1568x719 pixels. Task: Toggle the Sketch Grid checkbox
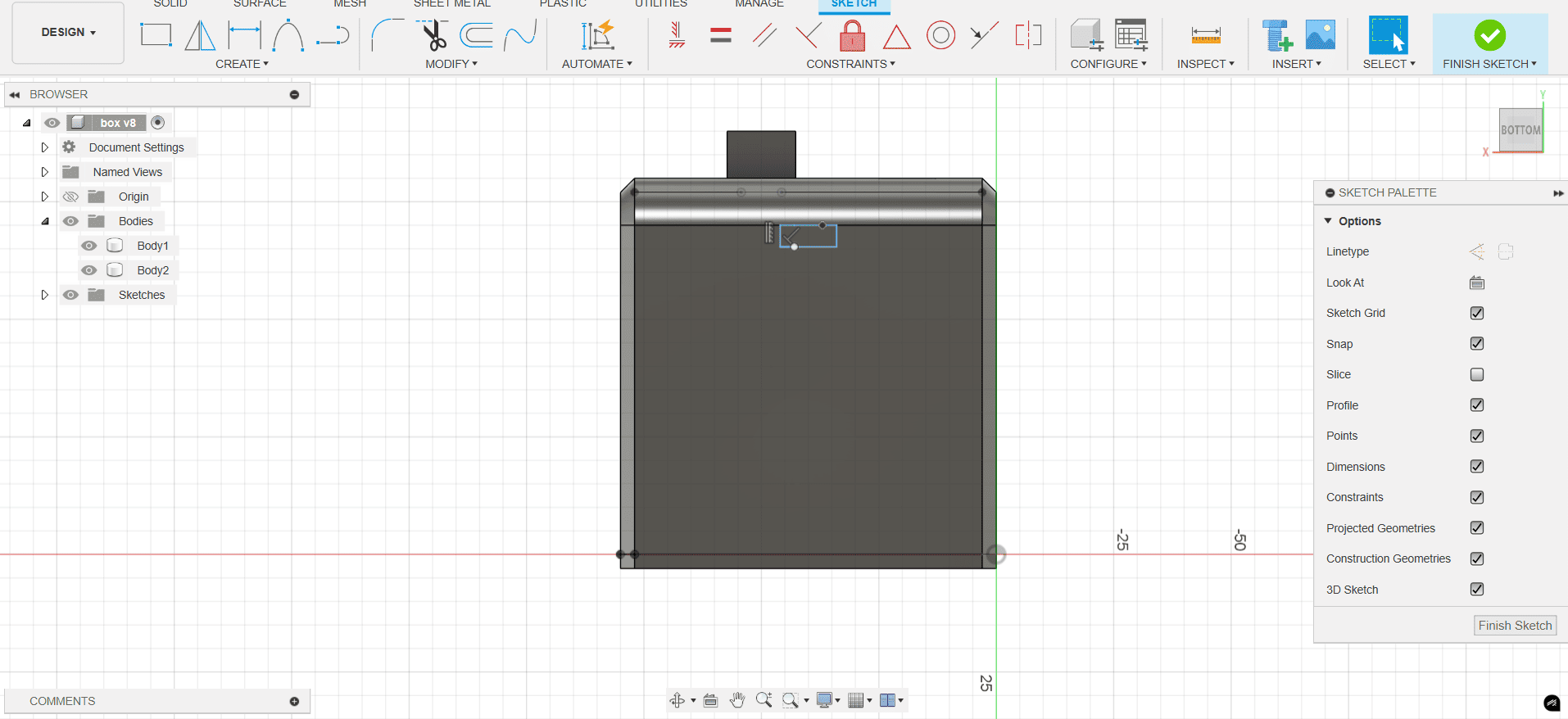(x=1477, y=313)
